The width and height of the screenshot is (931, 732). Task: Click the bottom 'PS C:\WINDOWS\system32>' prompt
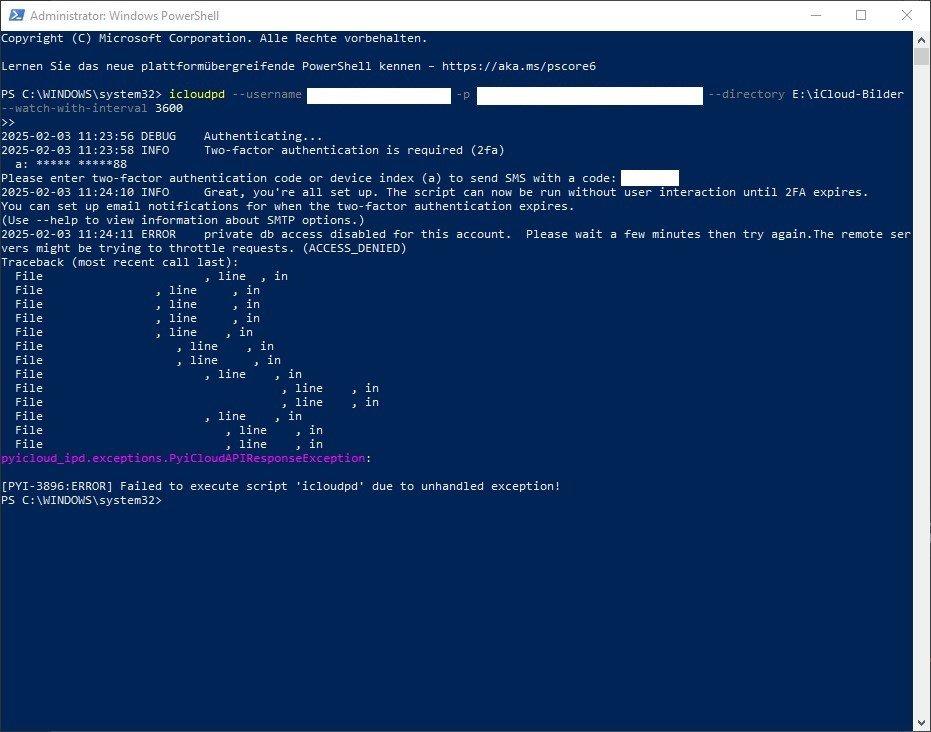click(x=81, y=500)
